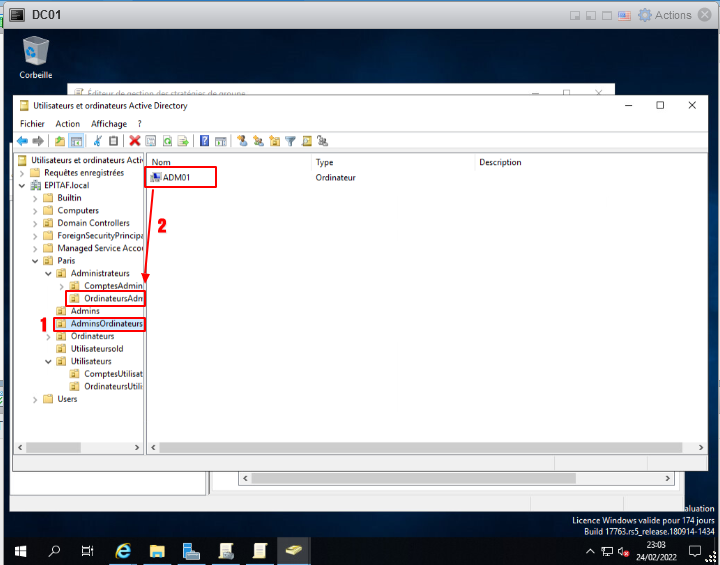Click the blue Help question mark icon
Image resolution: width=720 pixels, height=565 pixels.
point(205,141)
